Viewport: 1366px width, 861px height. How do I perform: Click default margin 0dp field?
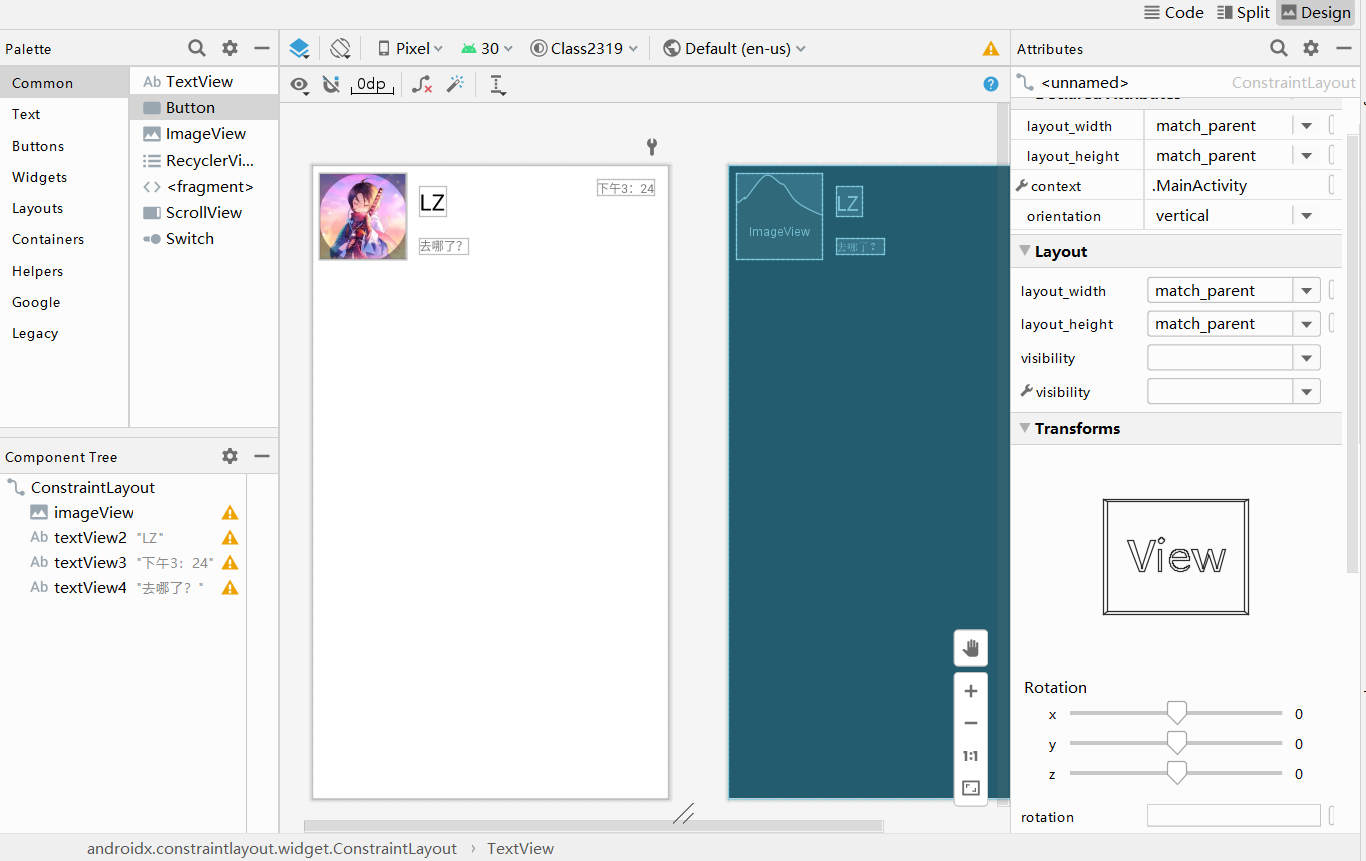tap(372, 85)
